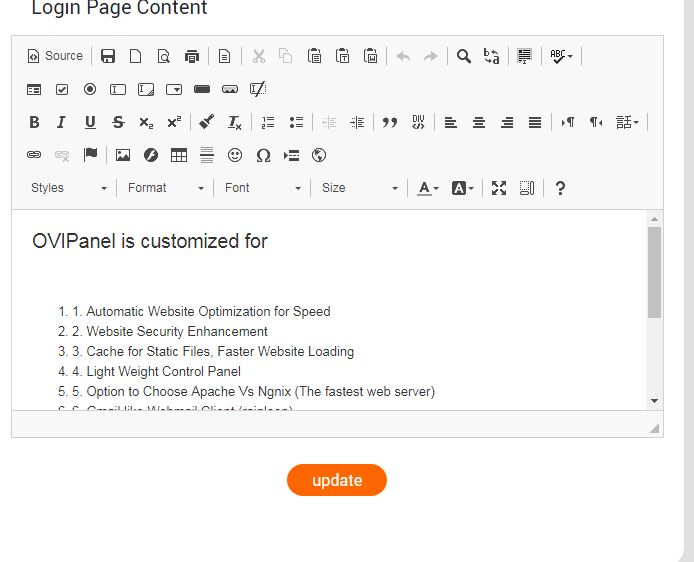Open Find magnifying glass icon
The width and height of the screenshot is (694, 562).
pos(463,56)
